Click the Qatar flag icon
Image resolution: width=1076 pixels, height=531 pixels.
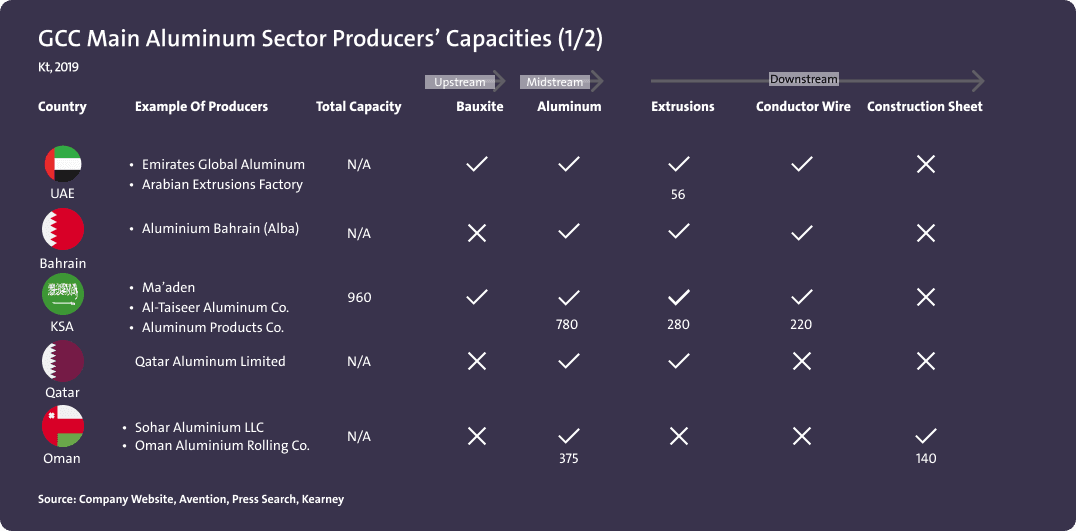(63, 361)
